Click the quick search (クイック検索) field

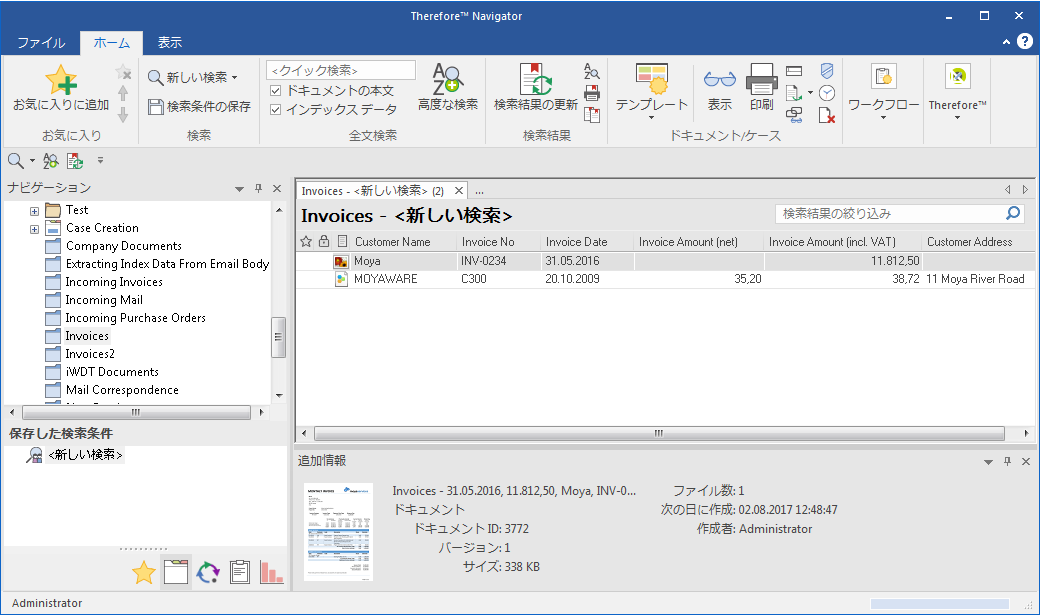click(x=341, y=70)
